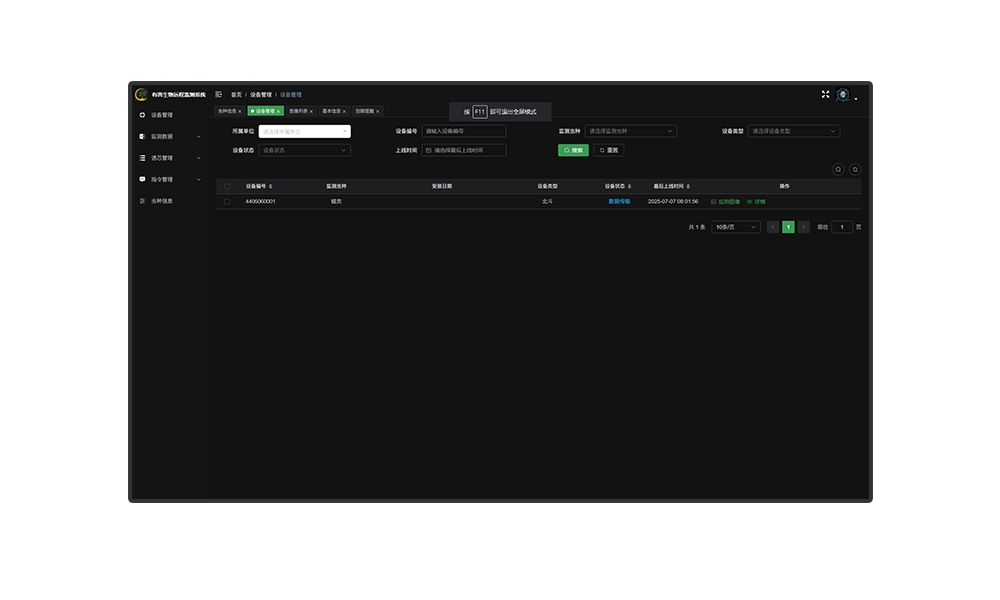The width and height of the screenshot is (1000, 600).
Task: Refresh table using the round refresh icon
Action: point(855,170)
